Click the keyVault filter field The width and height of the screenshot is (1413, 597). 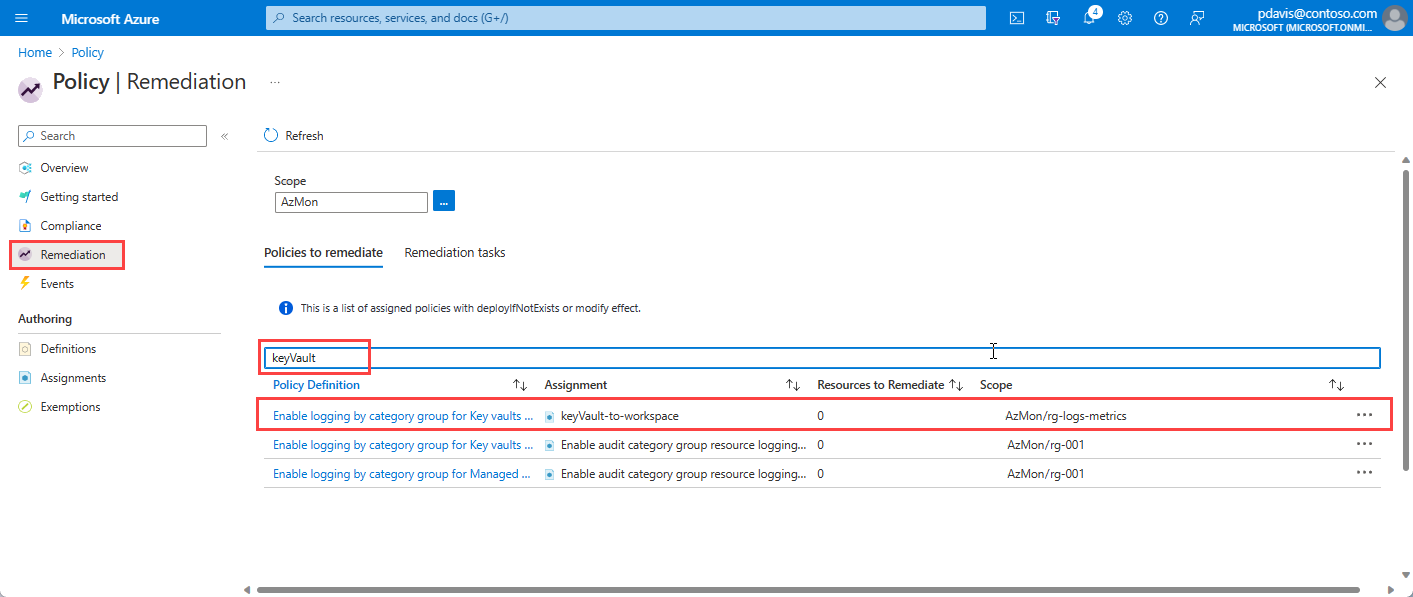click(x=822, y=358)
